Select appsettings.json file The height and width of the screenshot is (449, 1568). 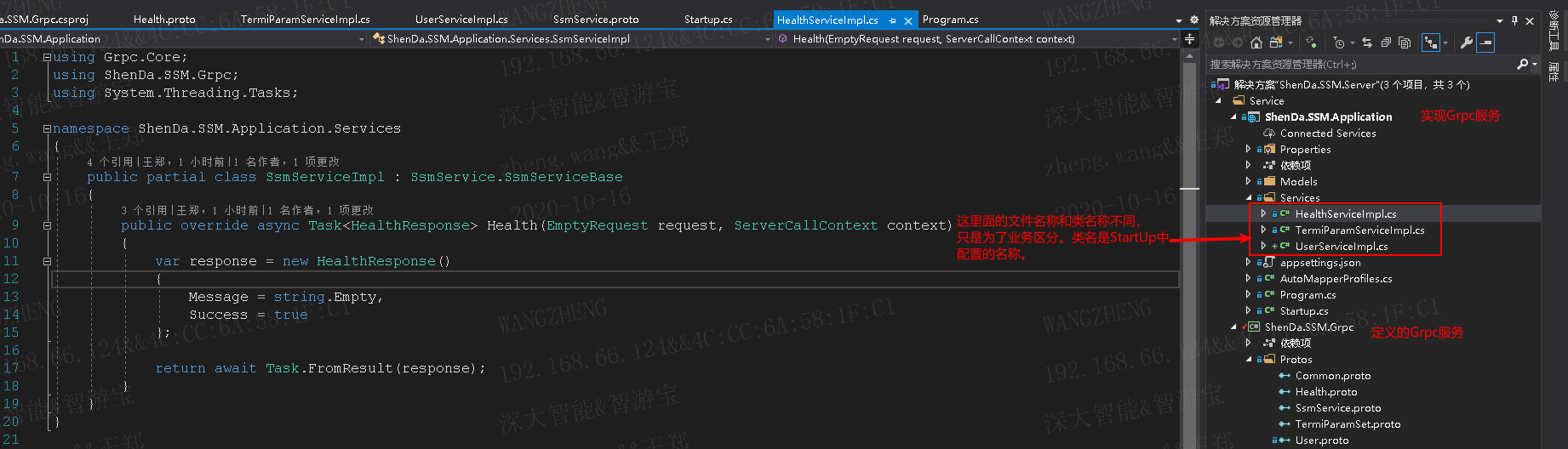[1320, 262]
